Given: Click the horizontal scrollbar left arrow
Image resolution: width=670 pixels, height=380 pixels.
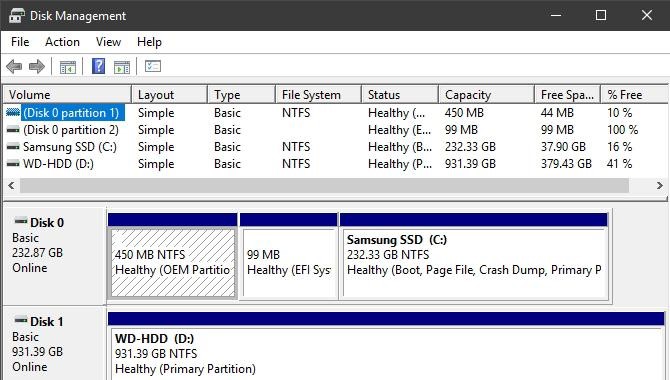Looking at the screenshot, I should [12, 186].
